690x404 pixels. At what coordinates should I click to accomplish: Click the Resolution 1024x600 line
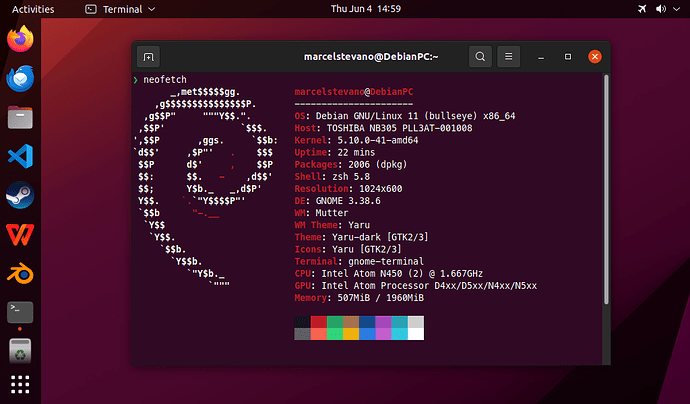[349, 188]
